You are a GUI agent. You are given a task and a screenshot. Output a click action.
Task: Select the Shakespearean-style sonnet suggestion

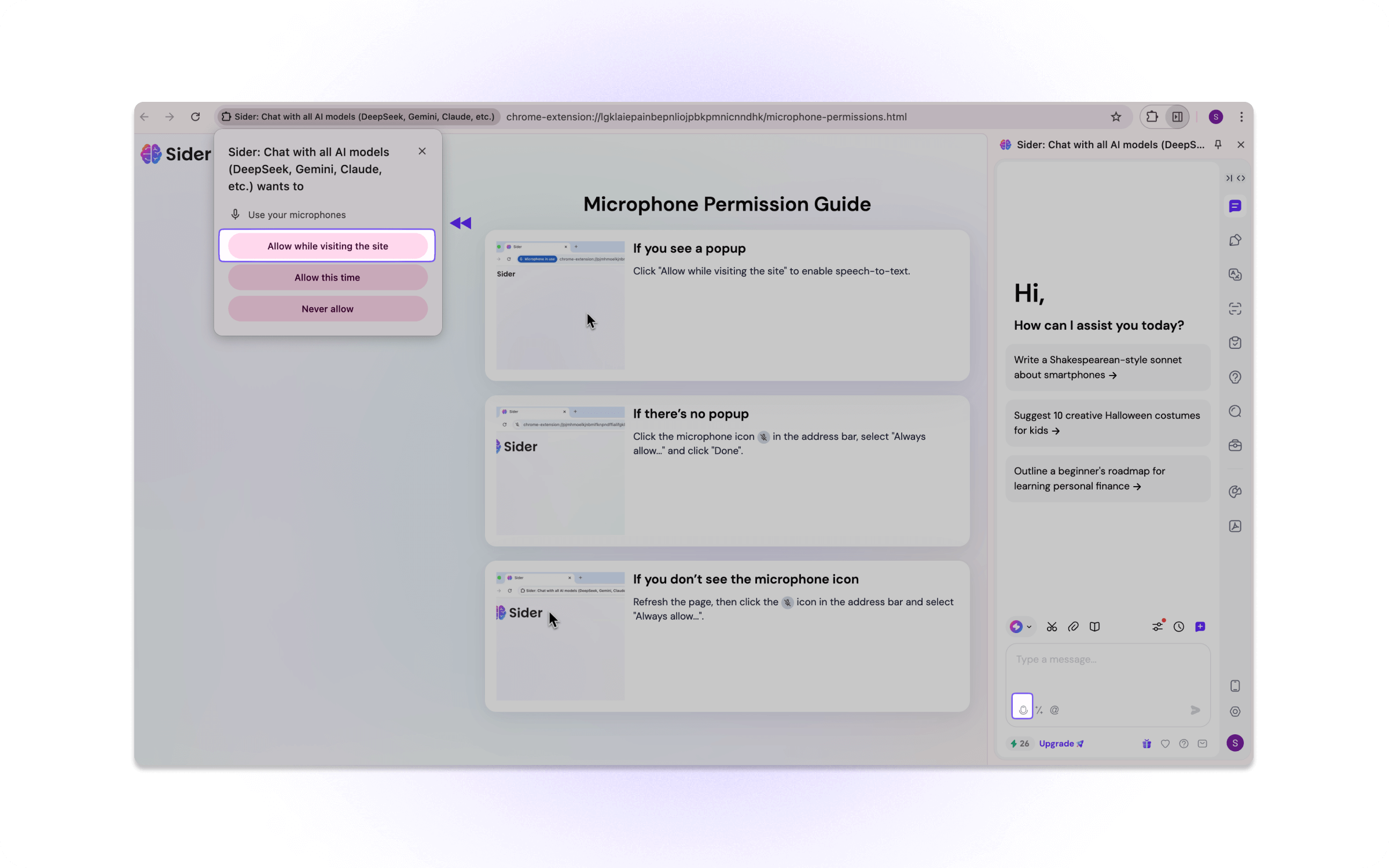point(1108,367)
